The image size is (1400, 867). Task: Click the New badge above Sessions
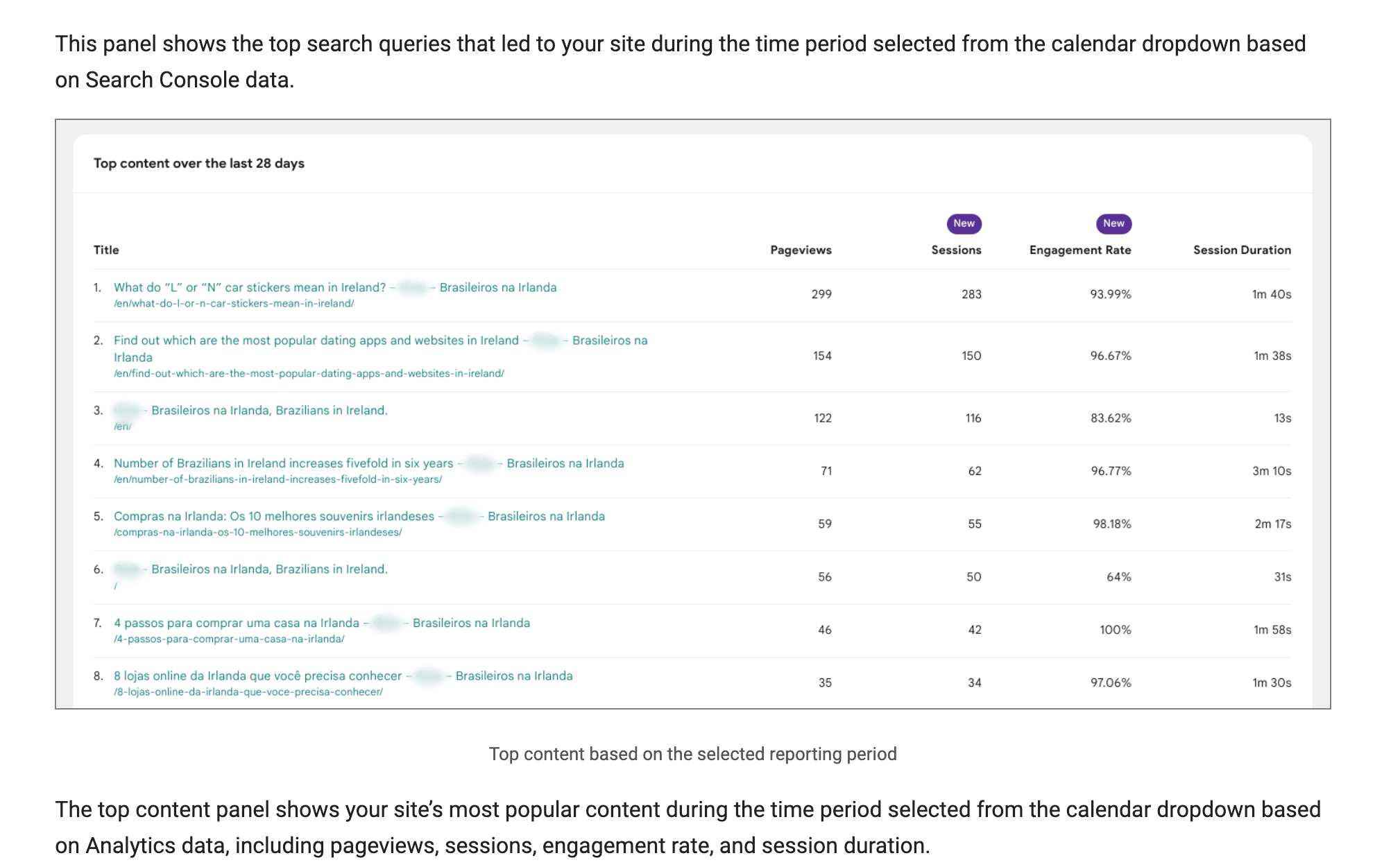click(x=964, y=223)
